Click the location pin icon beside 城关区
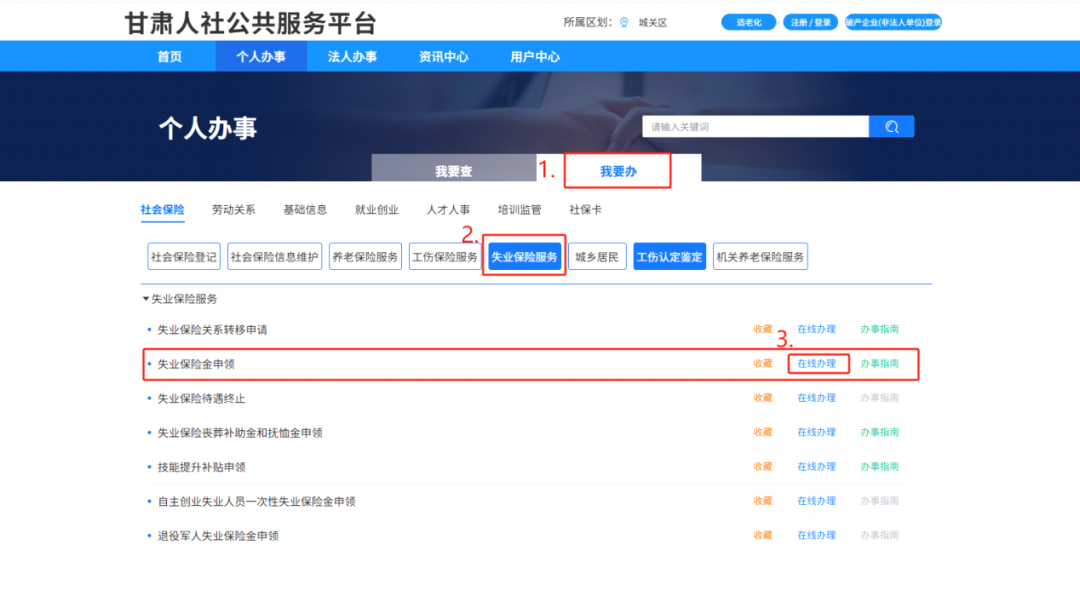Screen dimensions: 1080x608 (624, 23)
